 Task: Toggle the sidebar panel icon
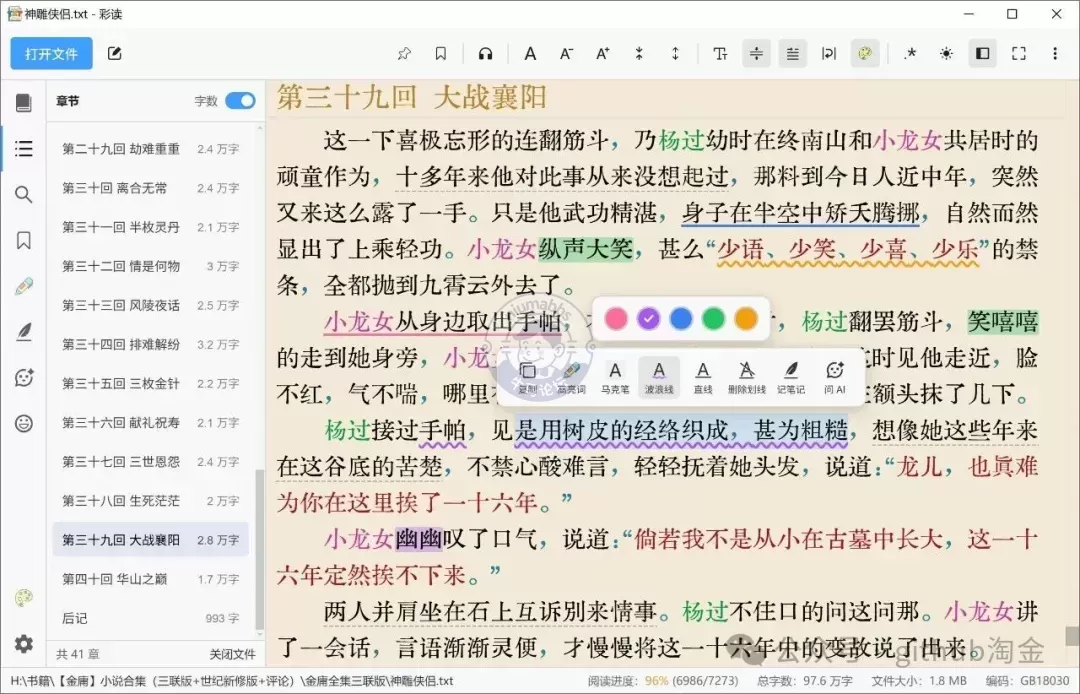point(983,54)
